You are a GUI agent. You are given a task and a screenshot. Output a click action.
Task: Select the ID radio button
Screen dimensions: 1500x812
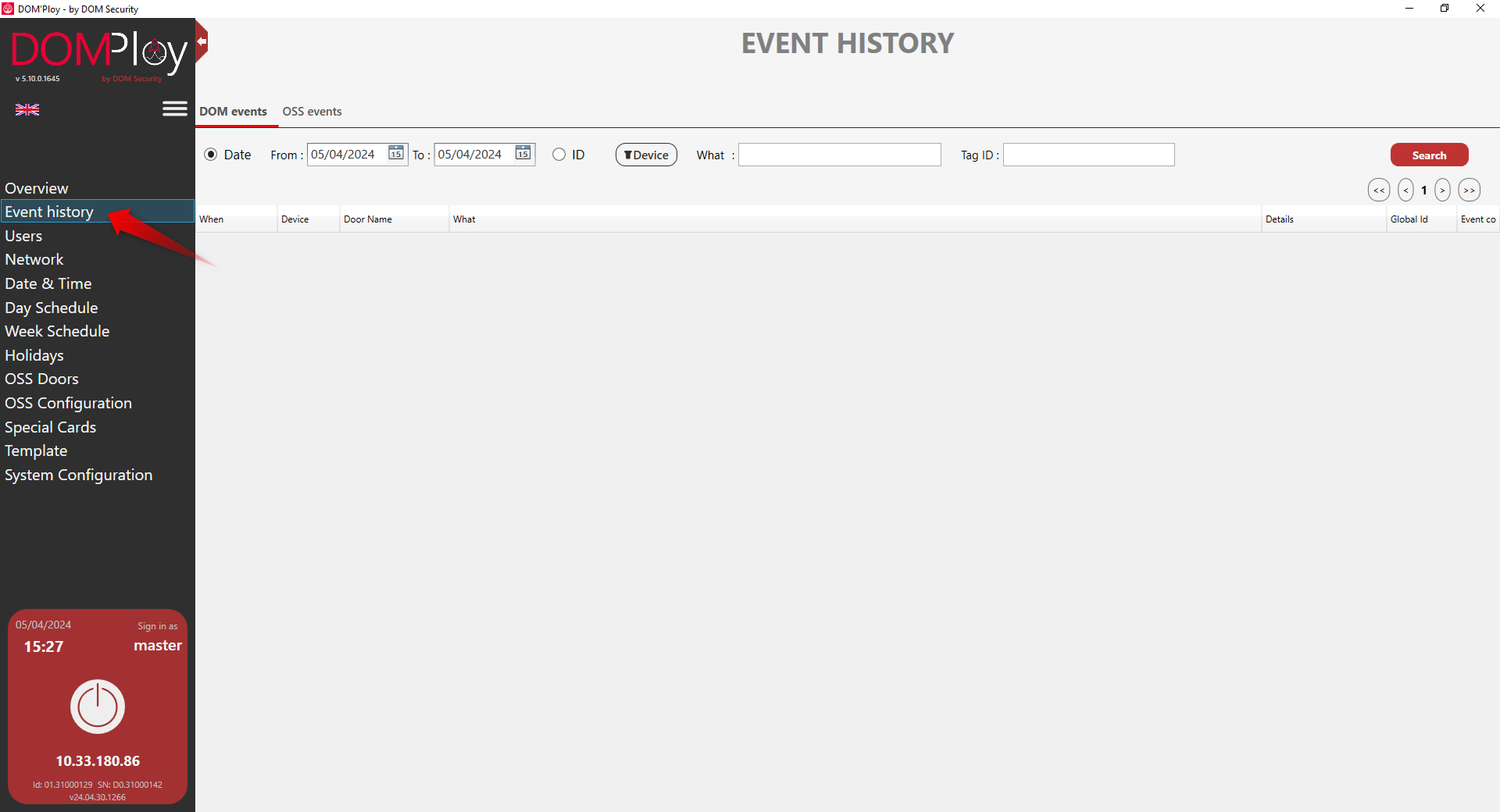tap(559, 155)
